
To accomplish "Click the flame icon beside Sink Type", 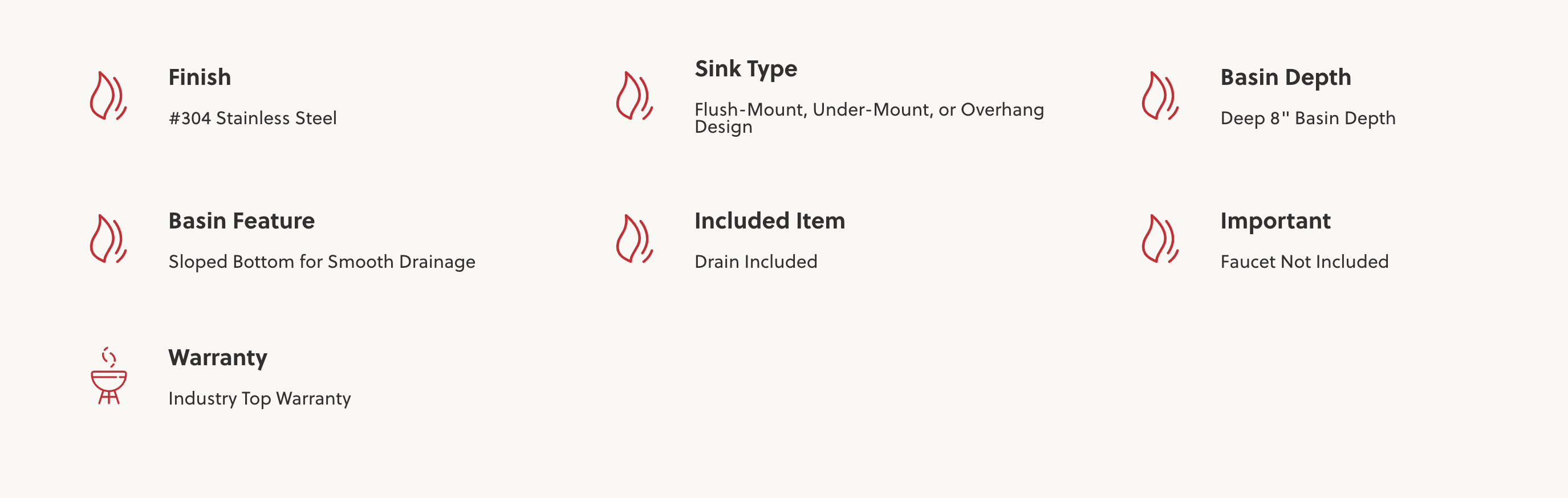I will click(634, 96).
